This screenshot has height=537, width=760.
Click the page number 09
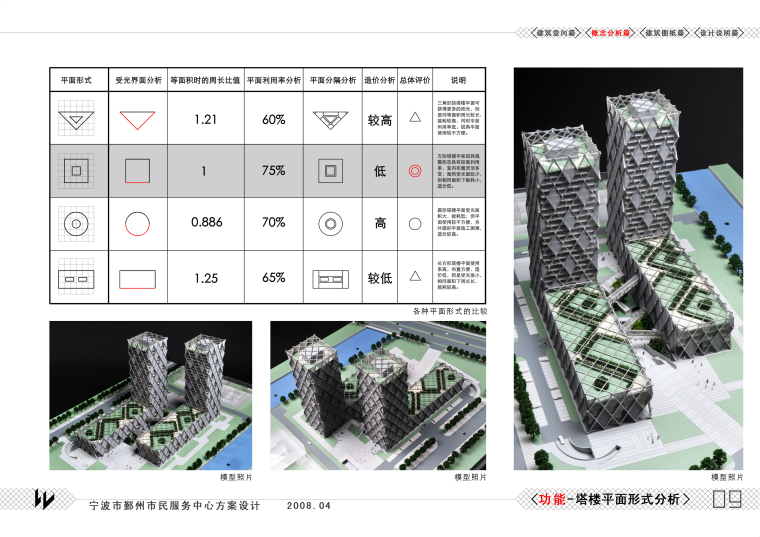click(726, 499)
